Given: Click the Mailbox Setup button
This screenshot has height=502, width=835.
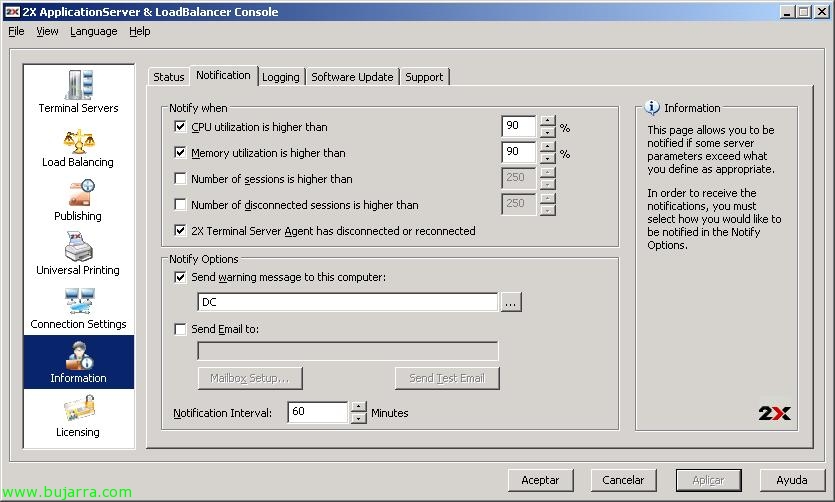Looking at the screenshot, I should point(250,378).
